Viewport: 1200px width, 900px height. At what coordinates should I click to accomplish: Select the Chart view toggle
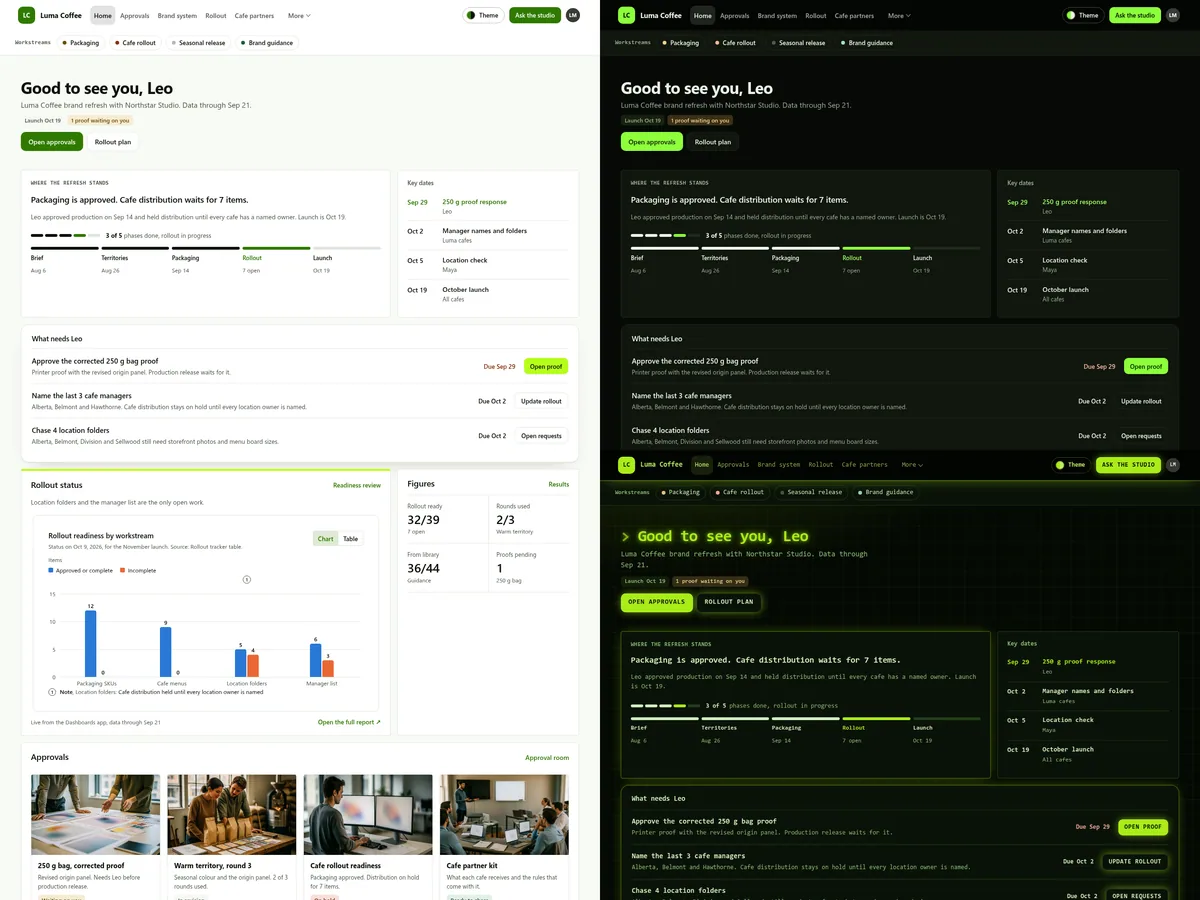[x=325, y=539]
